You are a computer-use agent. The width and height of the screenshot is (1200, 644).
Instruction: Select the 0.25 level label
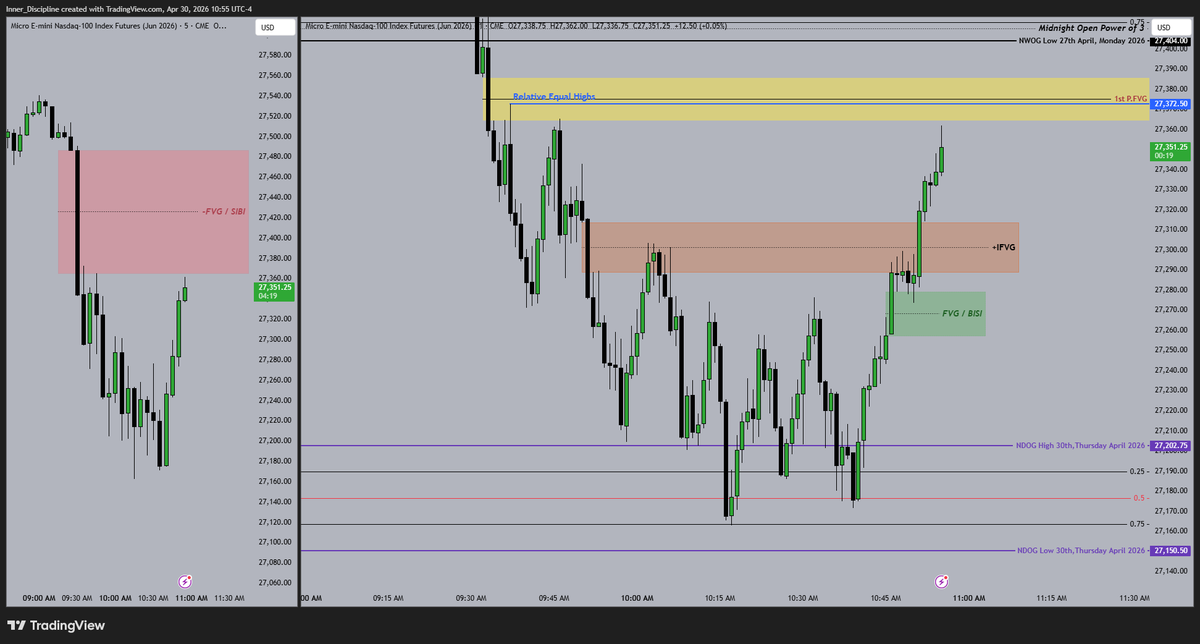1137,471
